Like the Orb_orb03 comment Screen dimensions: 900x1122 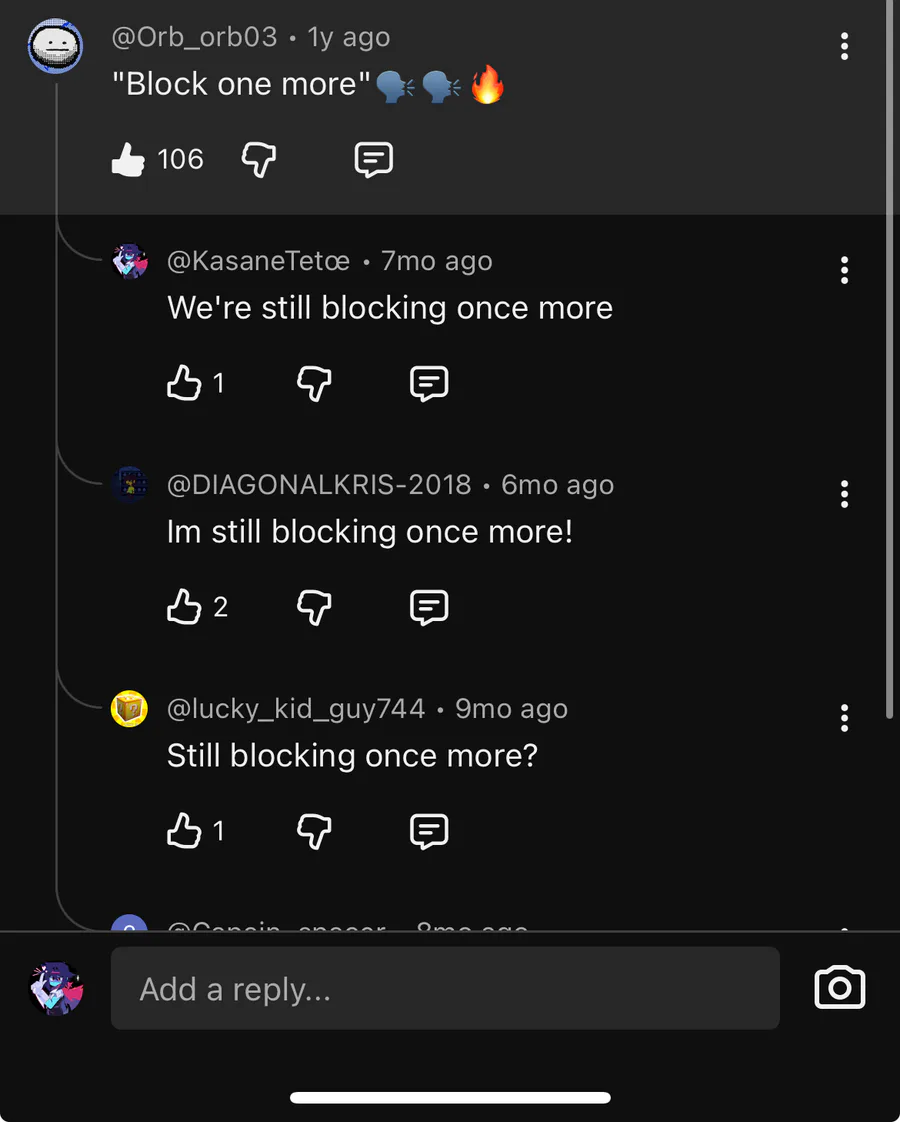[x=128, y=160]
